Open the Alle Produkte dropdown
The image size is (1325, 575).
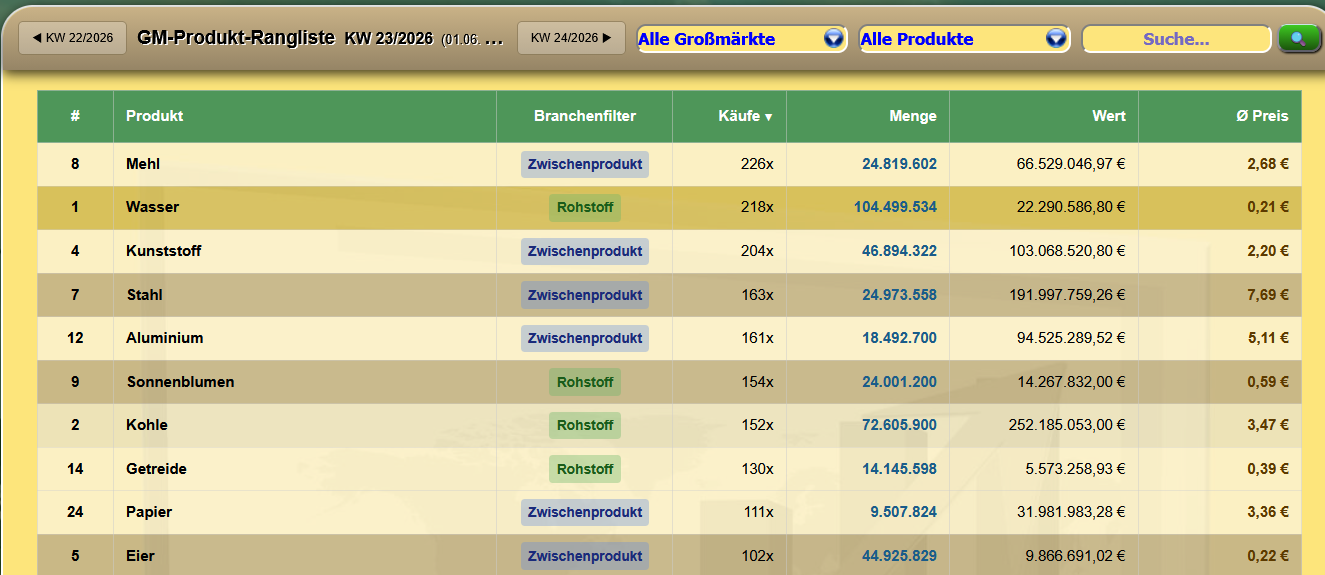point(964,39)
